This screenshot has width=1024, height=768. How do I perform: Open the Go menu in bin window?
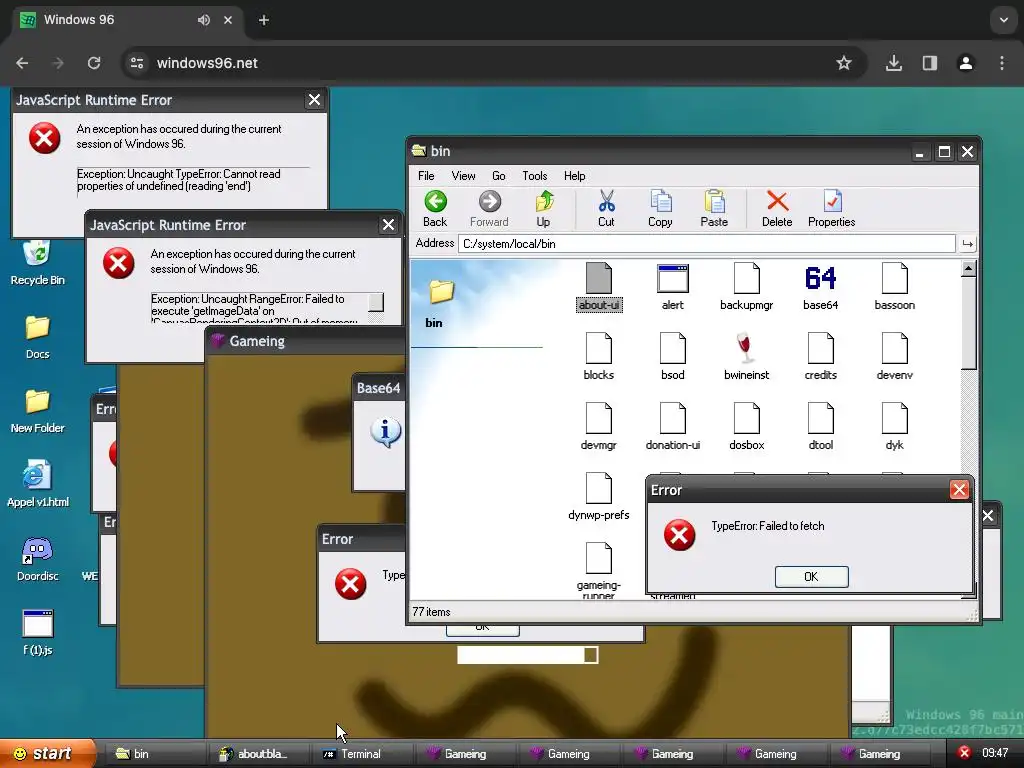tap(498, 176)
